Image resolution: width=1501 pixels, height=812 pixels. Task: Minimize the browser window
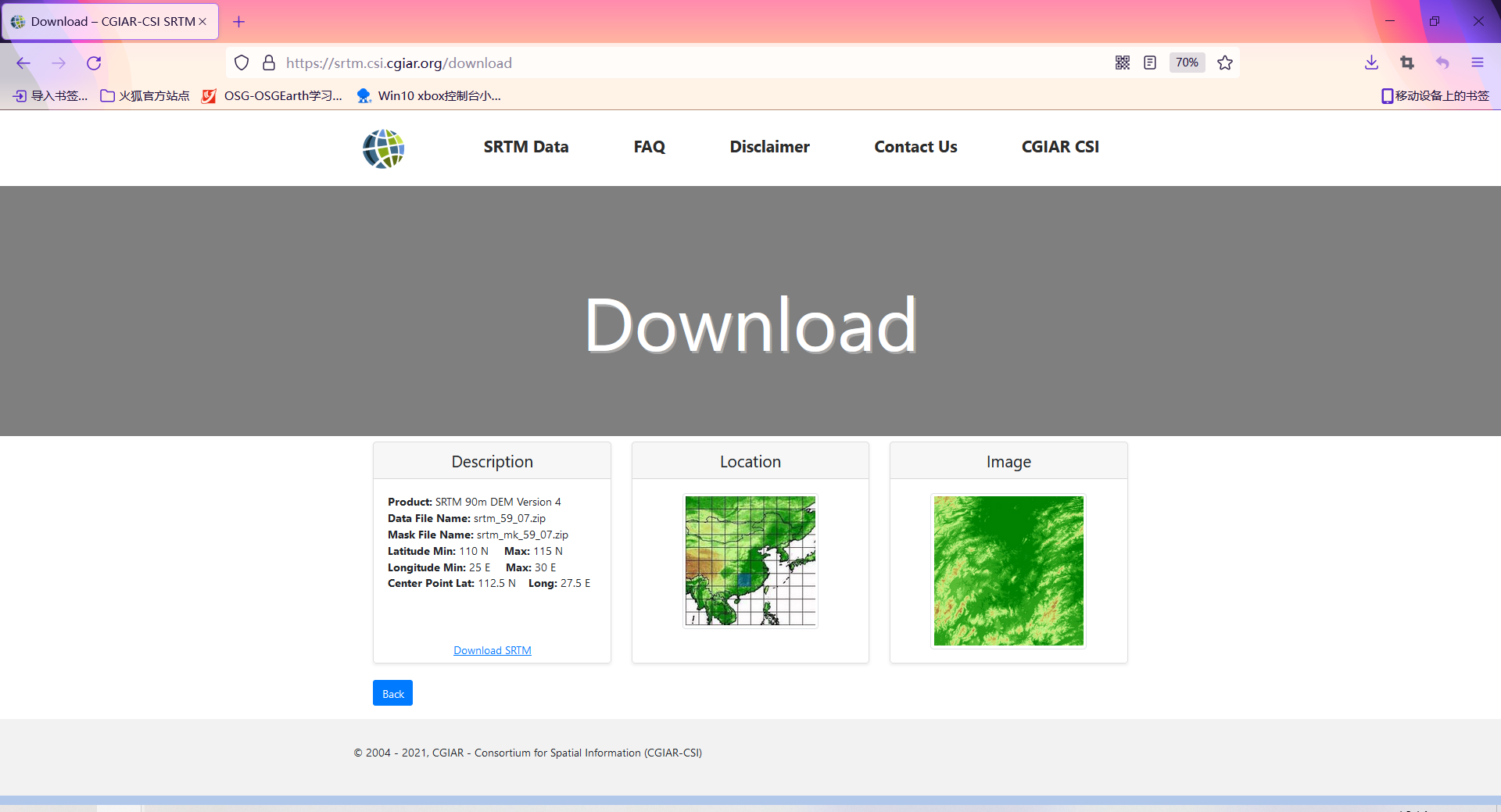click(1390, 21)
